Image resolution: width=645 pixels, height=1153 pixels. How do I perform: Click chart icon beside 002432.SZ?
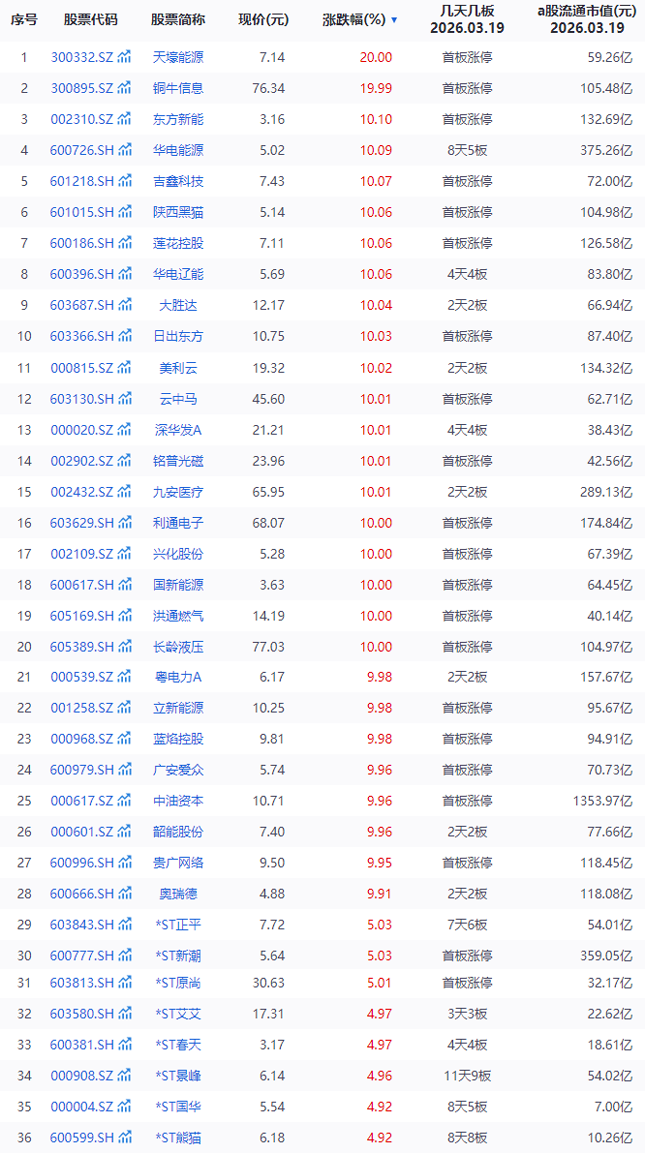(x=124, y=491)
